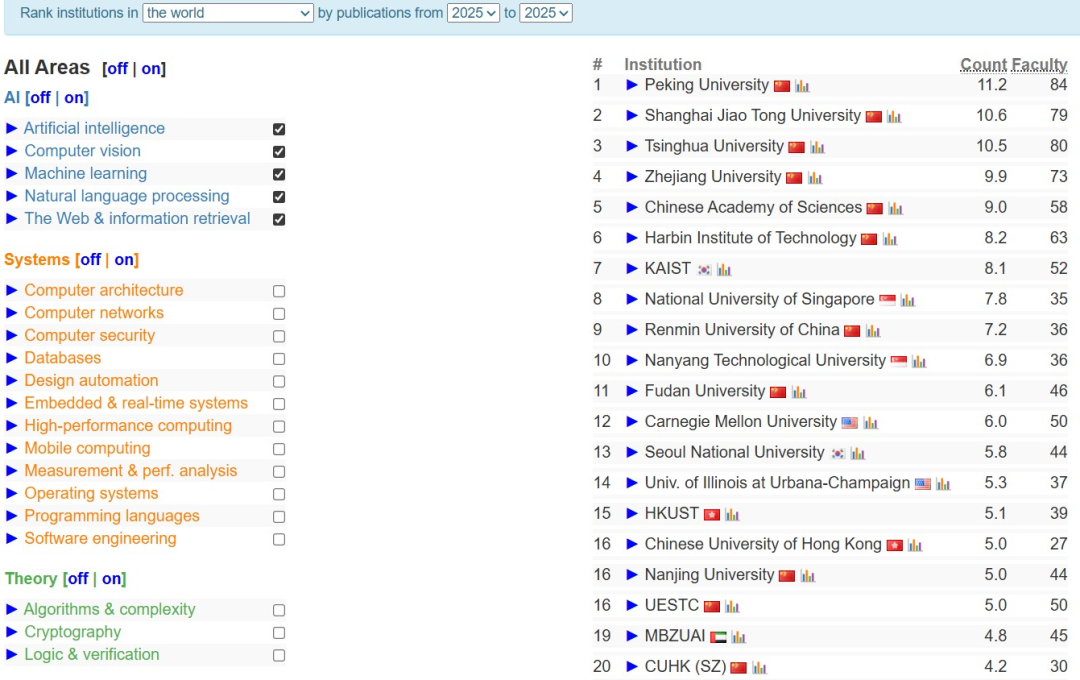This screenshot has width=1080, height=680.
Task: Click the Faculty column header
Action: [x=1040, y=65]
